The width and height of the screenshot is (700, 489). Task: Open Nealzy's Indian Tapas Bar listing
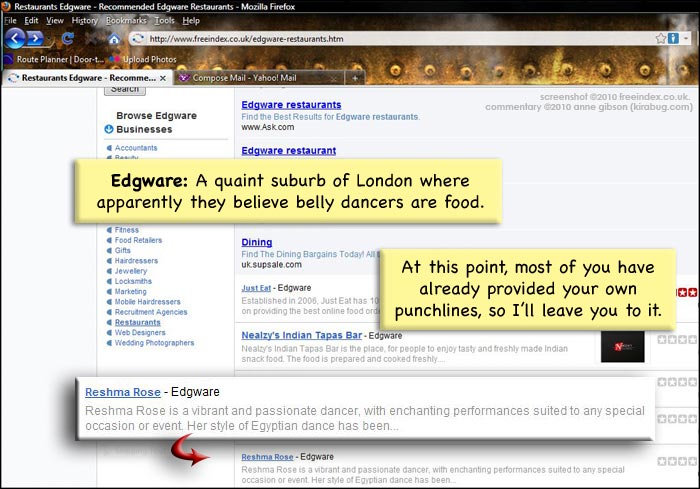pos(301,335)
